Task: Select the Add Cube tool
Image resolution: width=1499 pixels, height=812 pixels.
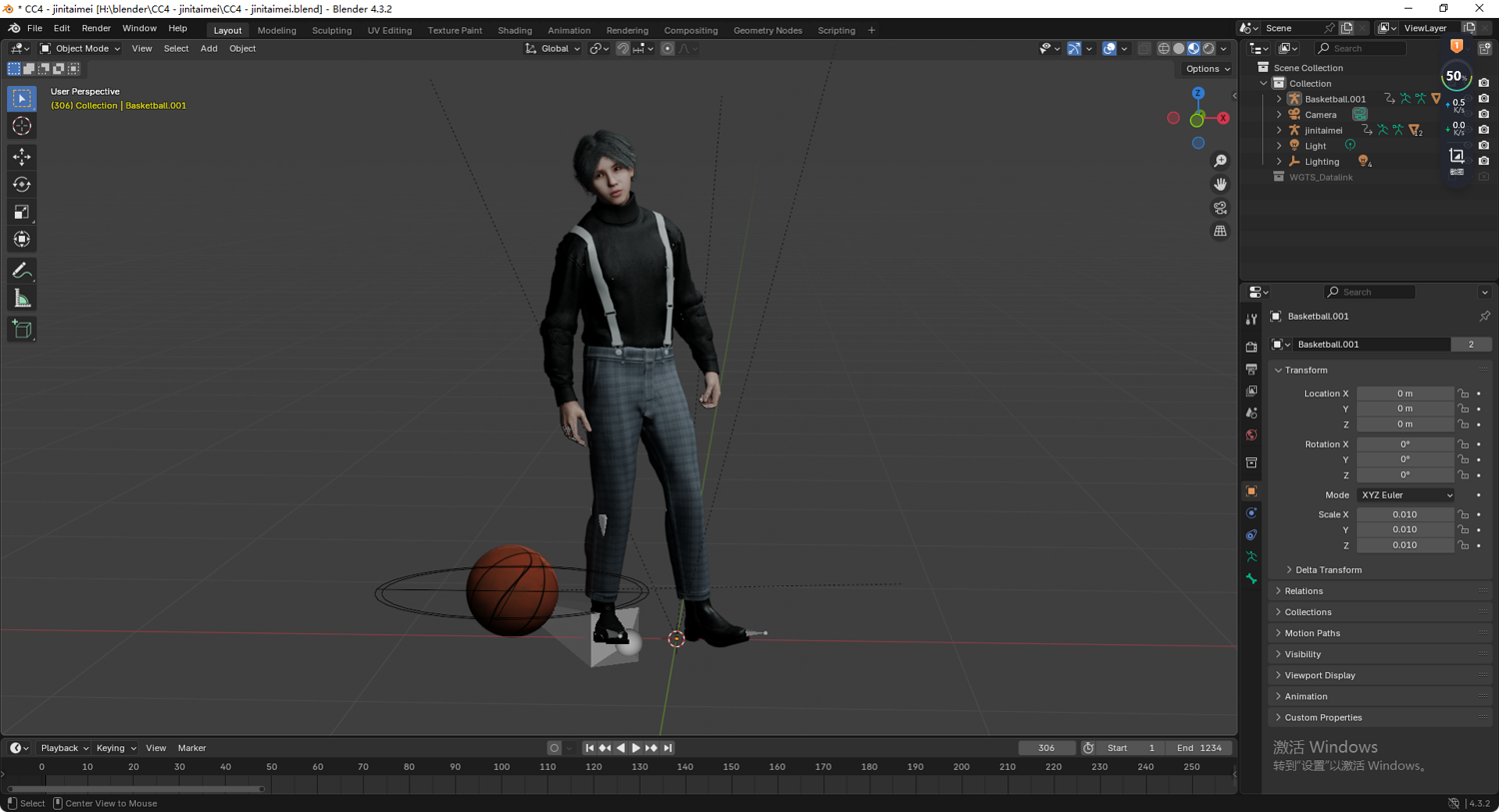Action: pyautogui.click(x=22, y=330)
